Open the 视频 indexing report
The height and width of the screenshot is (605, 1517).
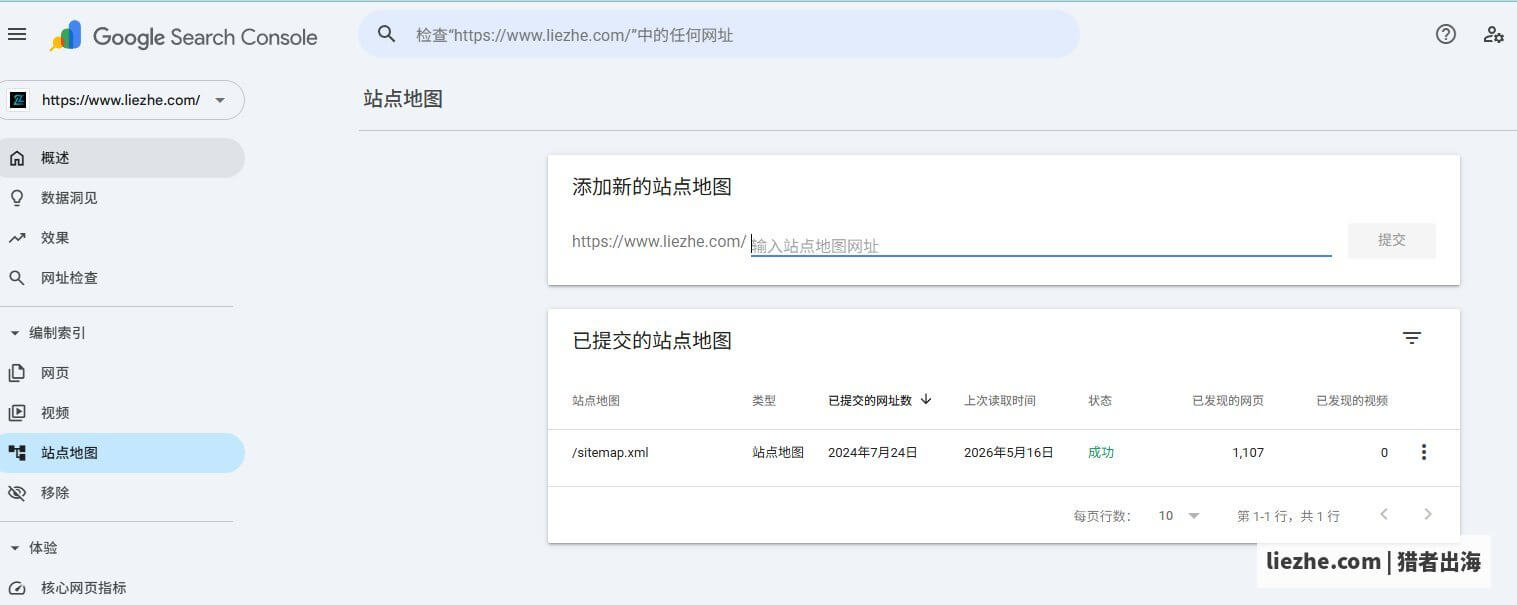point(122,413)
